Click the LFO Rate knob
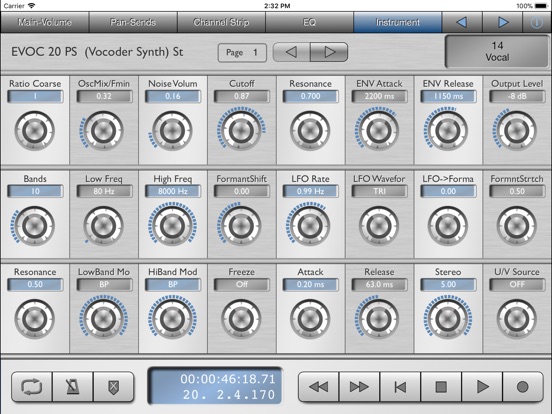The image size is (552, 414). (x=310, y=226)
